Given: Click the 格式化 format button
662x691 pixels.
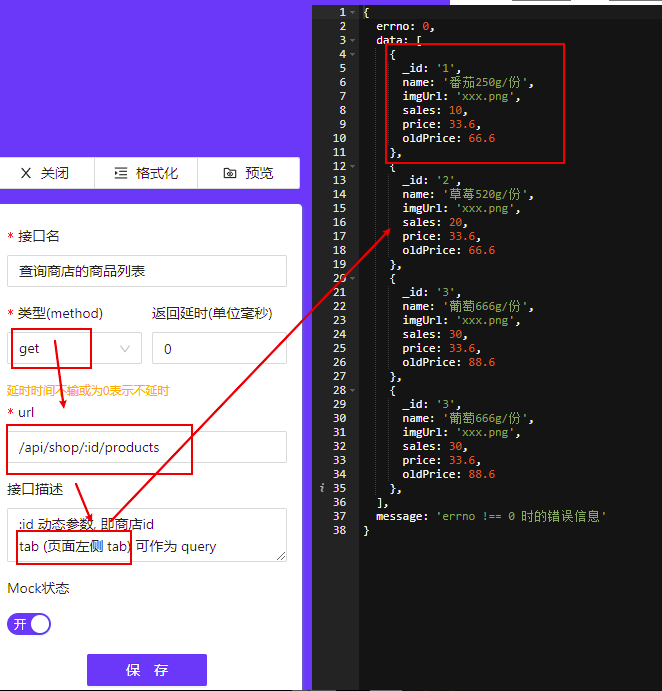Looking at the screenshot, I should click(146, 173).
